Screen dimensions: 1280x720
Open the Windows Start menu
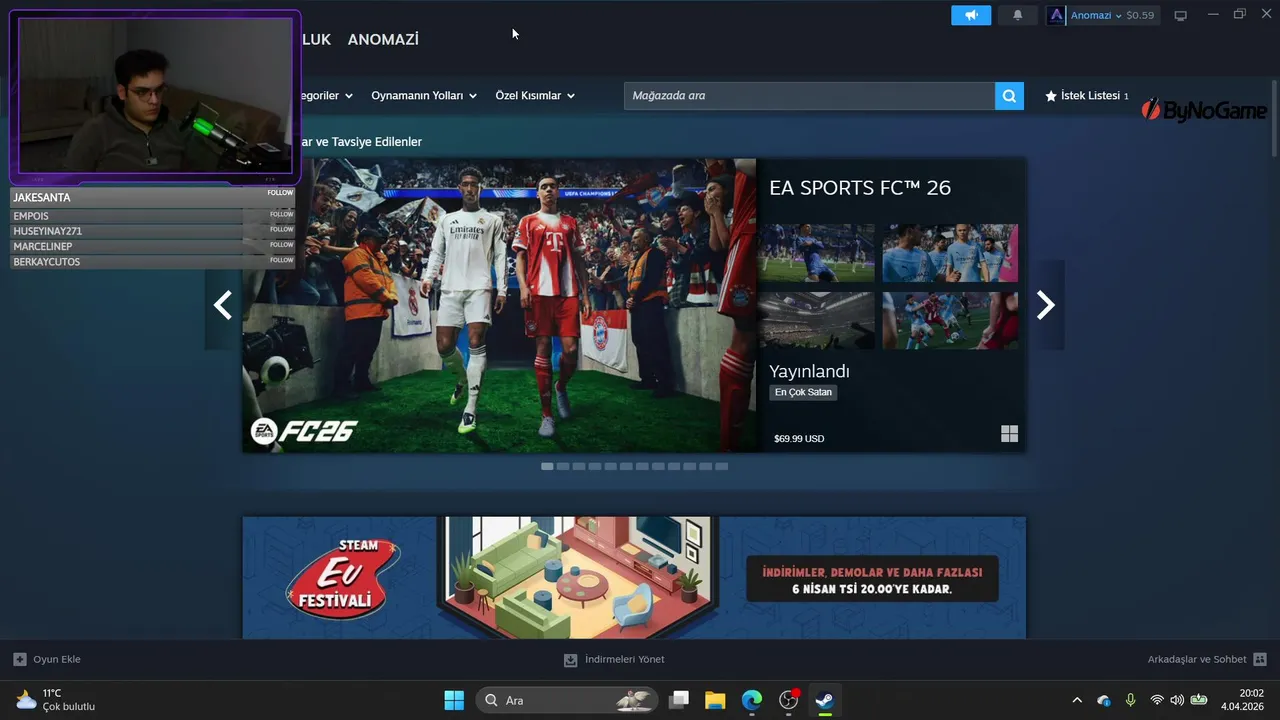point(454,700)
